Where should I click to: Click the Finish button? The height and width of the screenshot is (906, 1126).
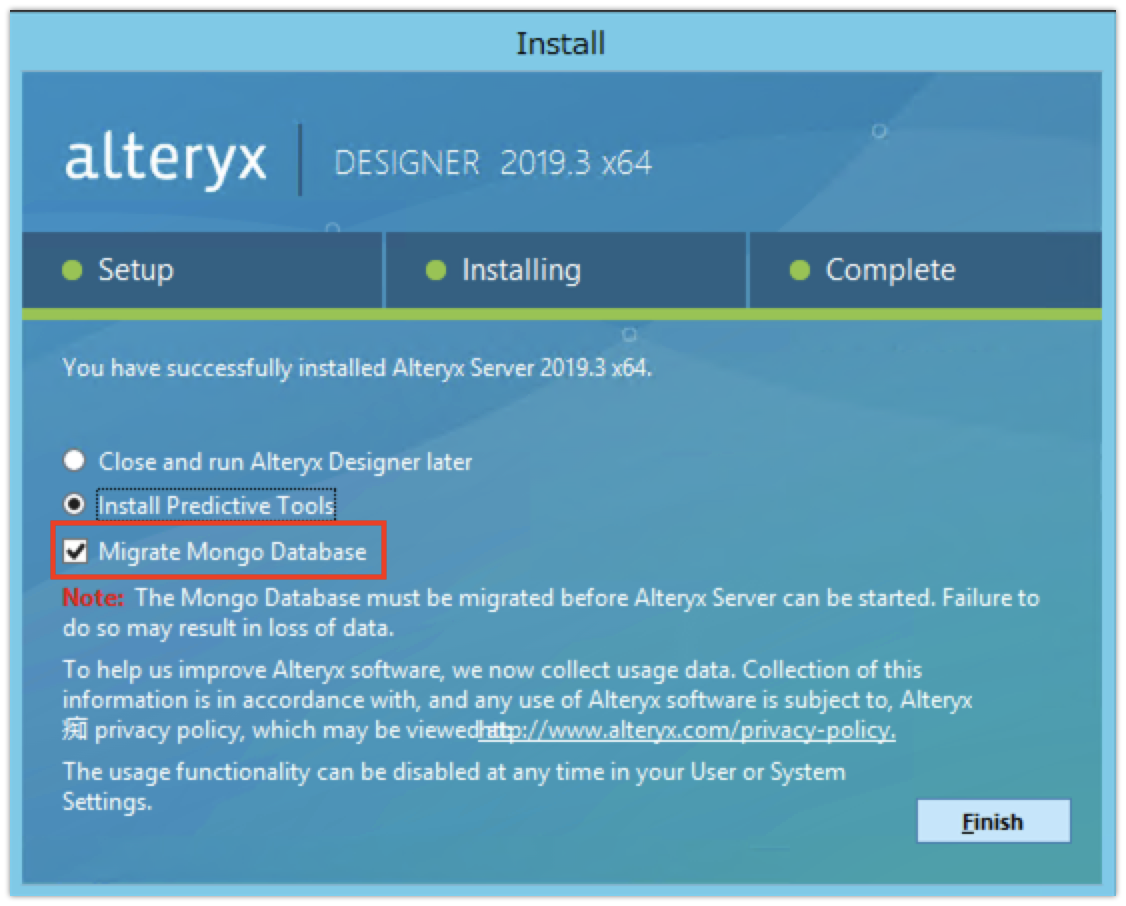[x=993, y=821]
